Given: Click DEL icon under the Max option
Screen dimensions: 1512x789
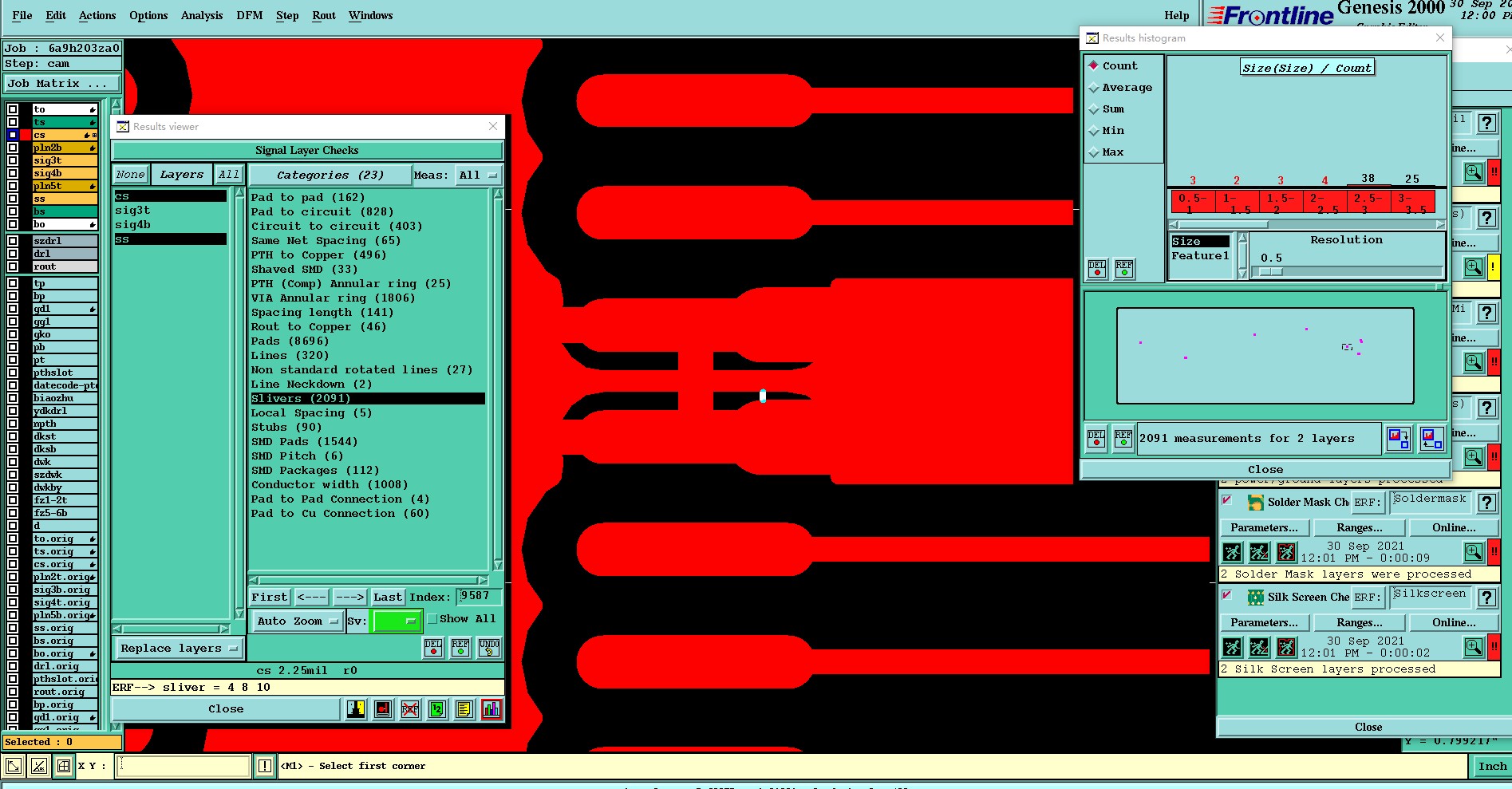Looking at the screenshot, I should 1097,269.
